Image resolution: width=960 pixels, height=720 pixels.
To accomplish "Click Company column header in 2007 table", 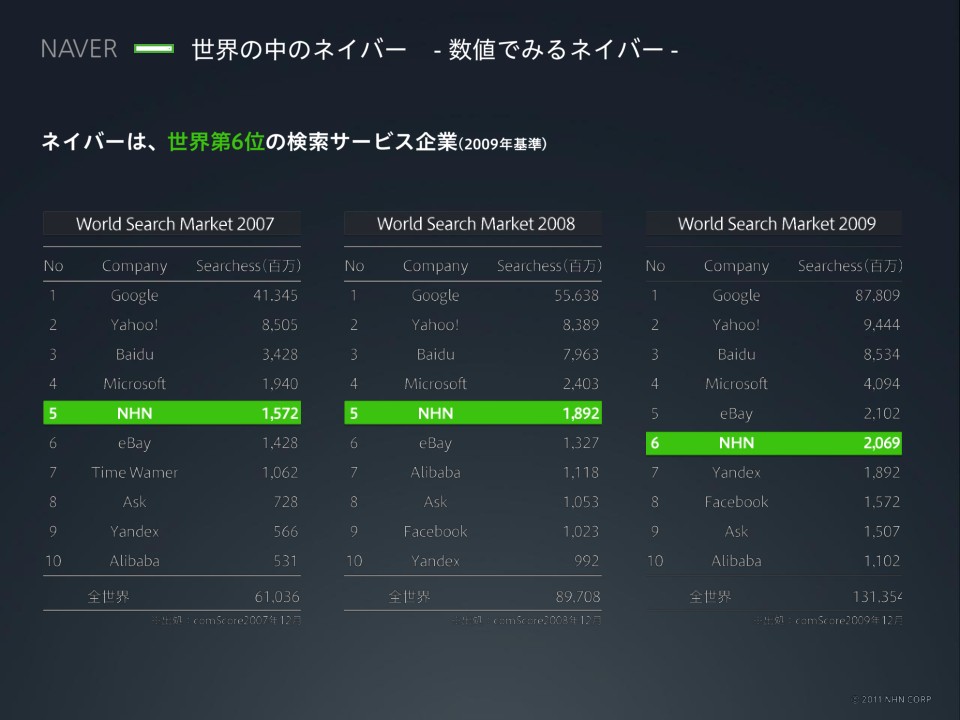I will click(x=134, y=266).
